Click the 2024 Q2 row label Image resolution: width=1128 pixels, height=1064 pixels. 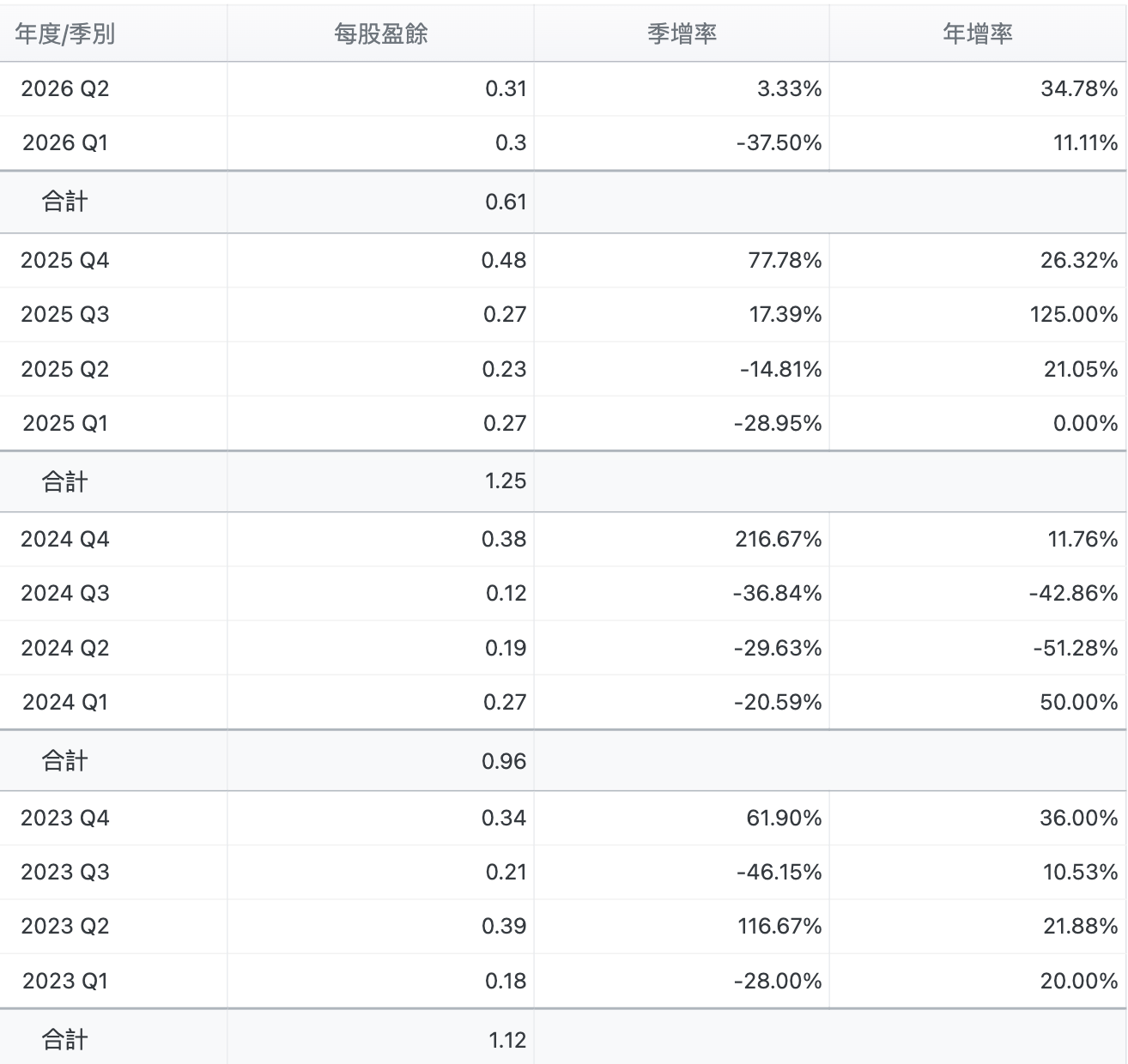coord(65,648)
